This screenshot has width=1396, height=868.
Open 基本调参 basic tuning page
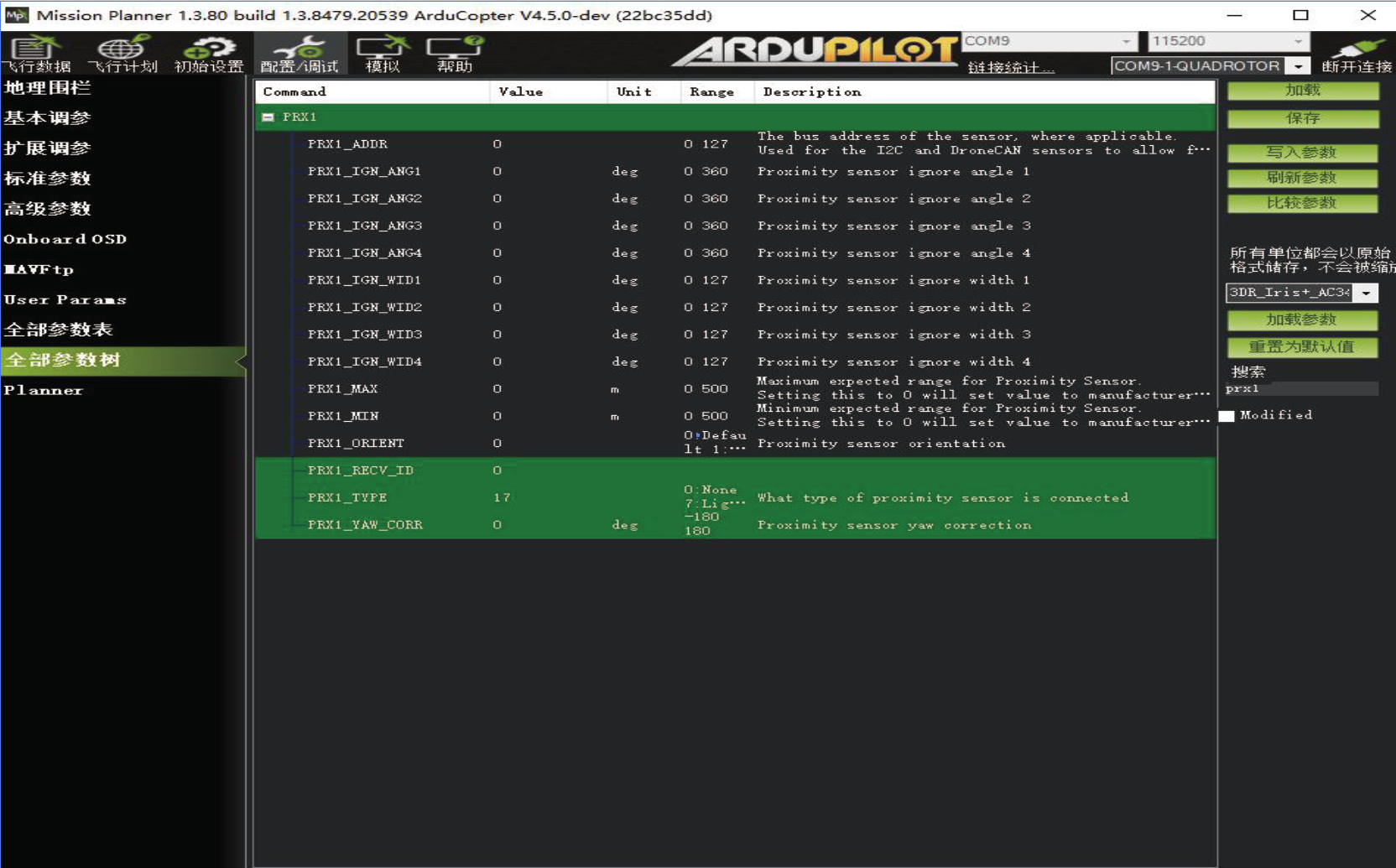[48, 118]
